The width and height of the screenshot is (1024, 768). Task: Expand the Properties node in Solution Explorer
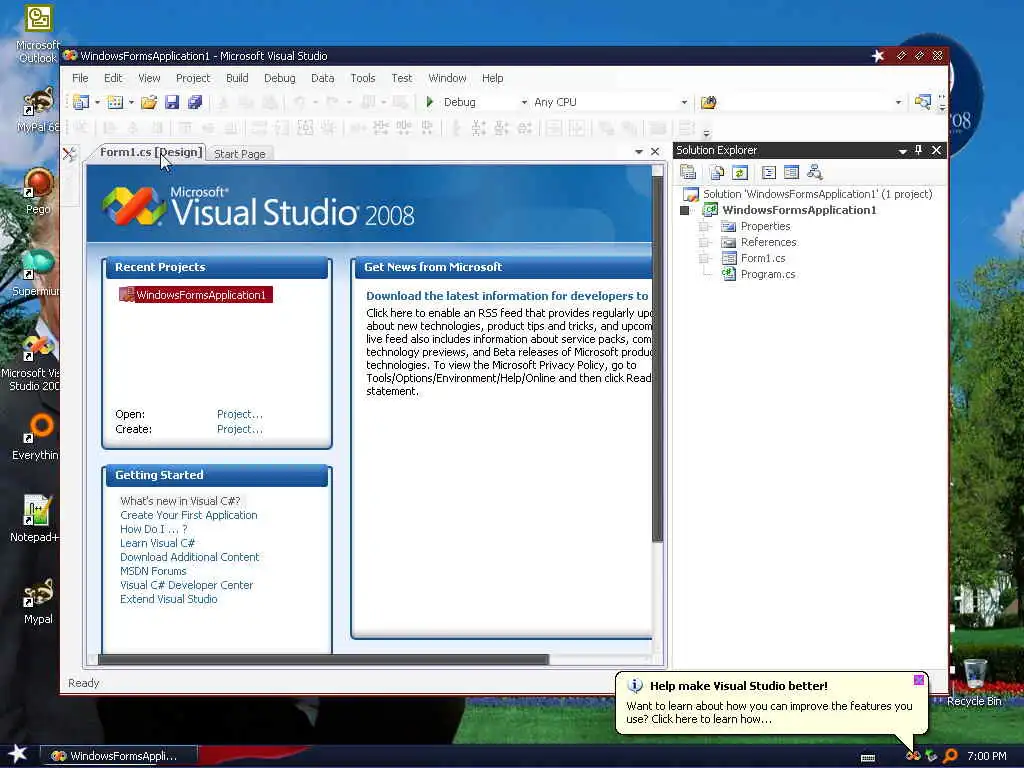pyautogui.click(x=704, y=227)
